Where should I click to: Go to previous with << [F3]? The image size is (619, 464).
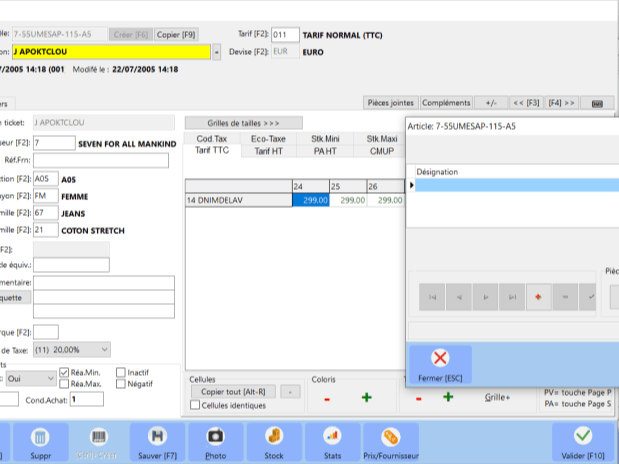(x=526, y=103)
